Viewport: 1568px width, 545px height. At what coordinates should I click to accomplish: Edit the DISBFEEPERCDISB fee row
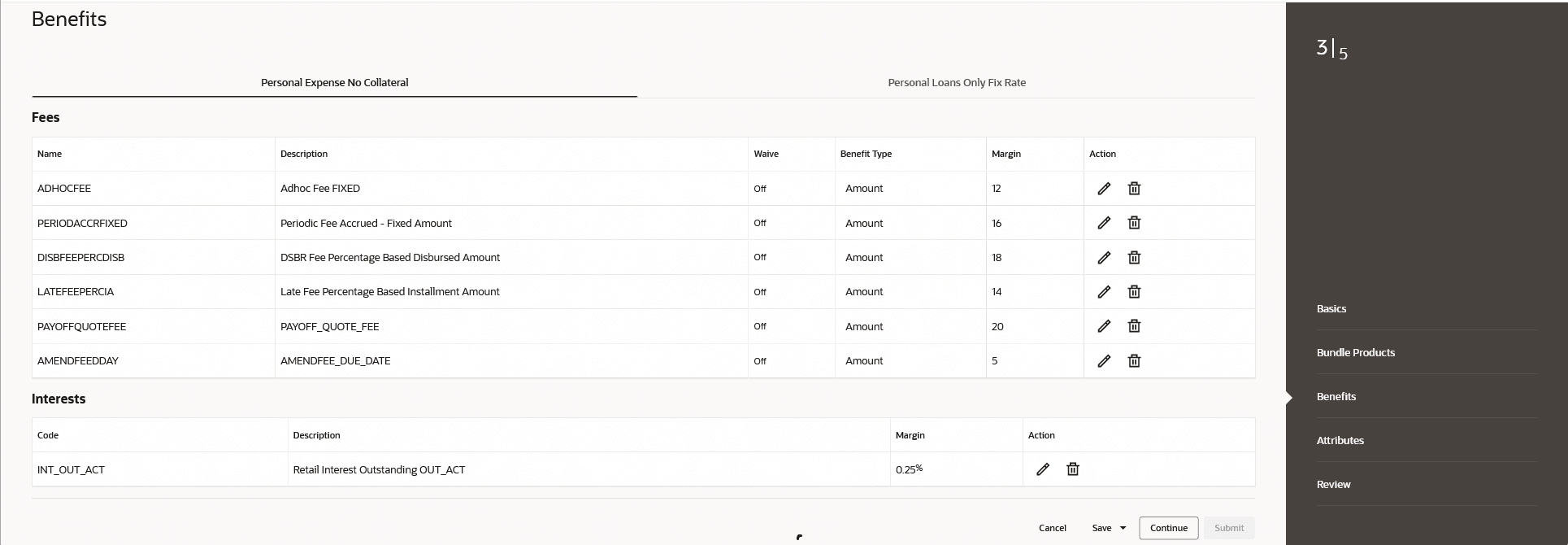click(1104, 258)
